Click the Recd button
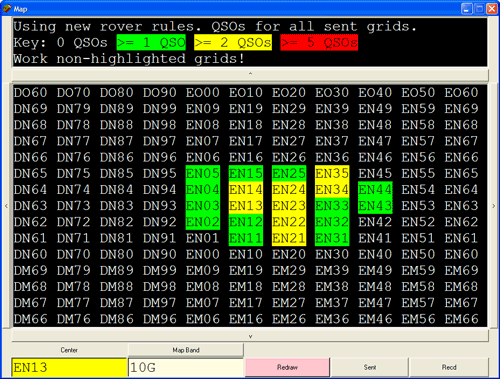The image size is (500, 379). click(x=449, y=367)
